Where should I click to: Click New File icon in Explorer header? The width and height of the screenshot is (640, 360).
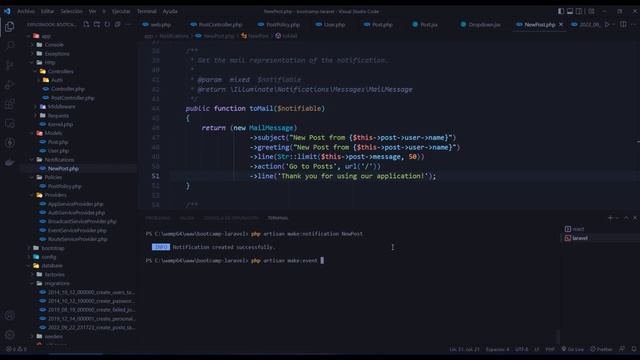tap(86, 24)
